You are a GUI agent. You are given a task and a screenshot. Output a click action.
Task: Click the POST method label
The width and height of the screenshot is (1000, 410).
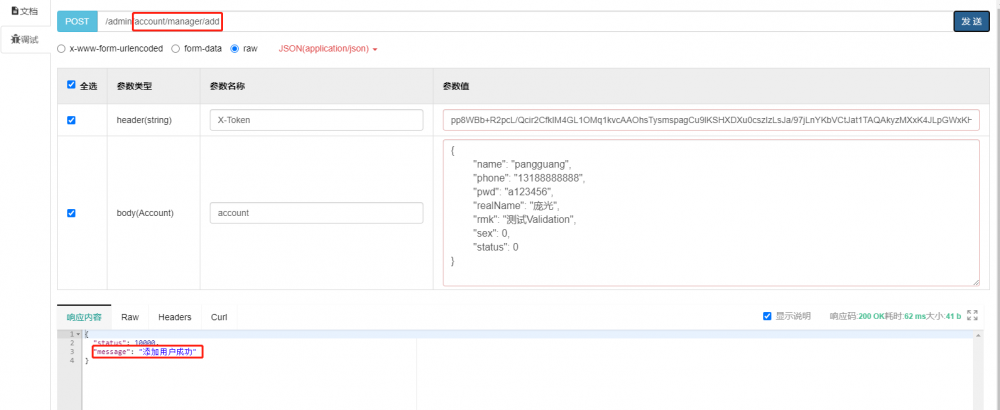[77, 21]
